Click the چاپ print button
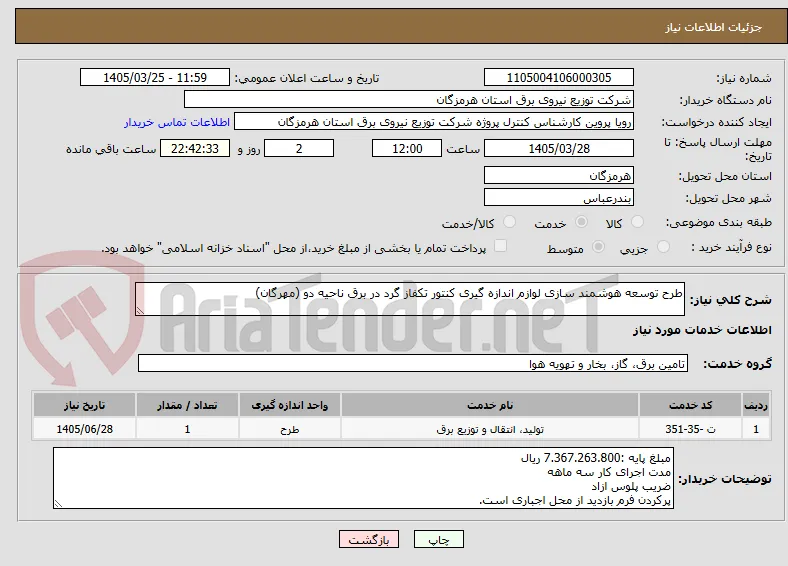This screenshot has width=788, height=566. [439, 539]
